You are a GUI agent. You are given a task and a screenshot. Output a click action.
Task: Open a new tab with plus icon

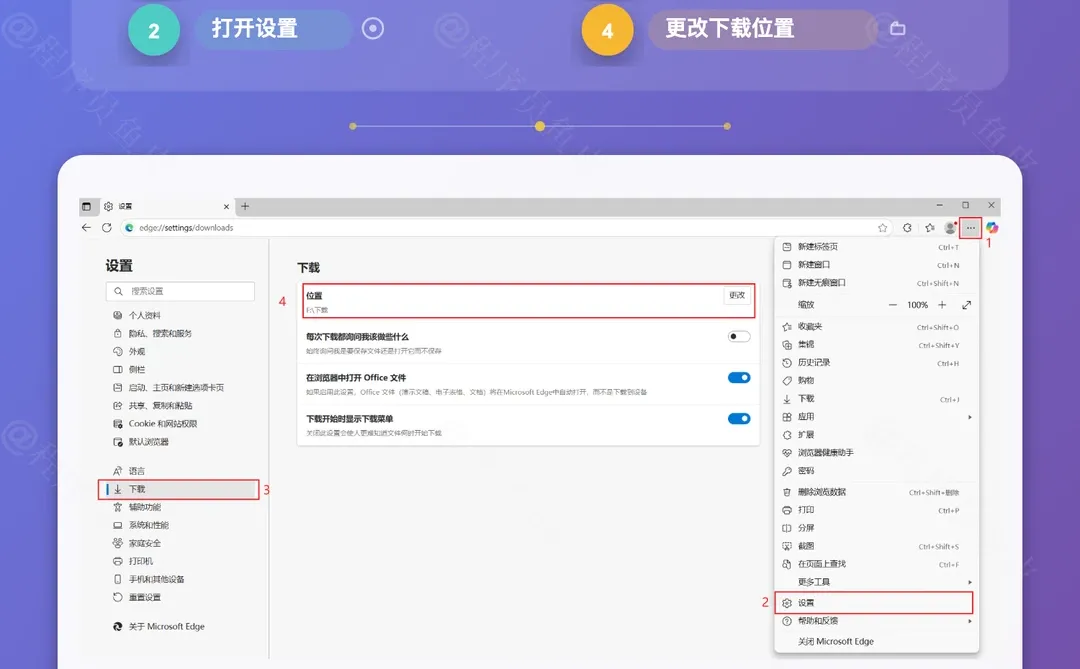[x=245, y=206]
